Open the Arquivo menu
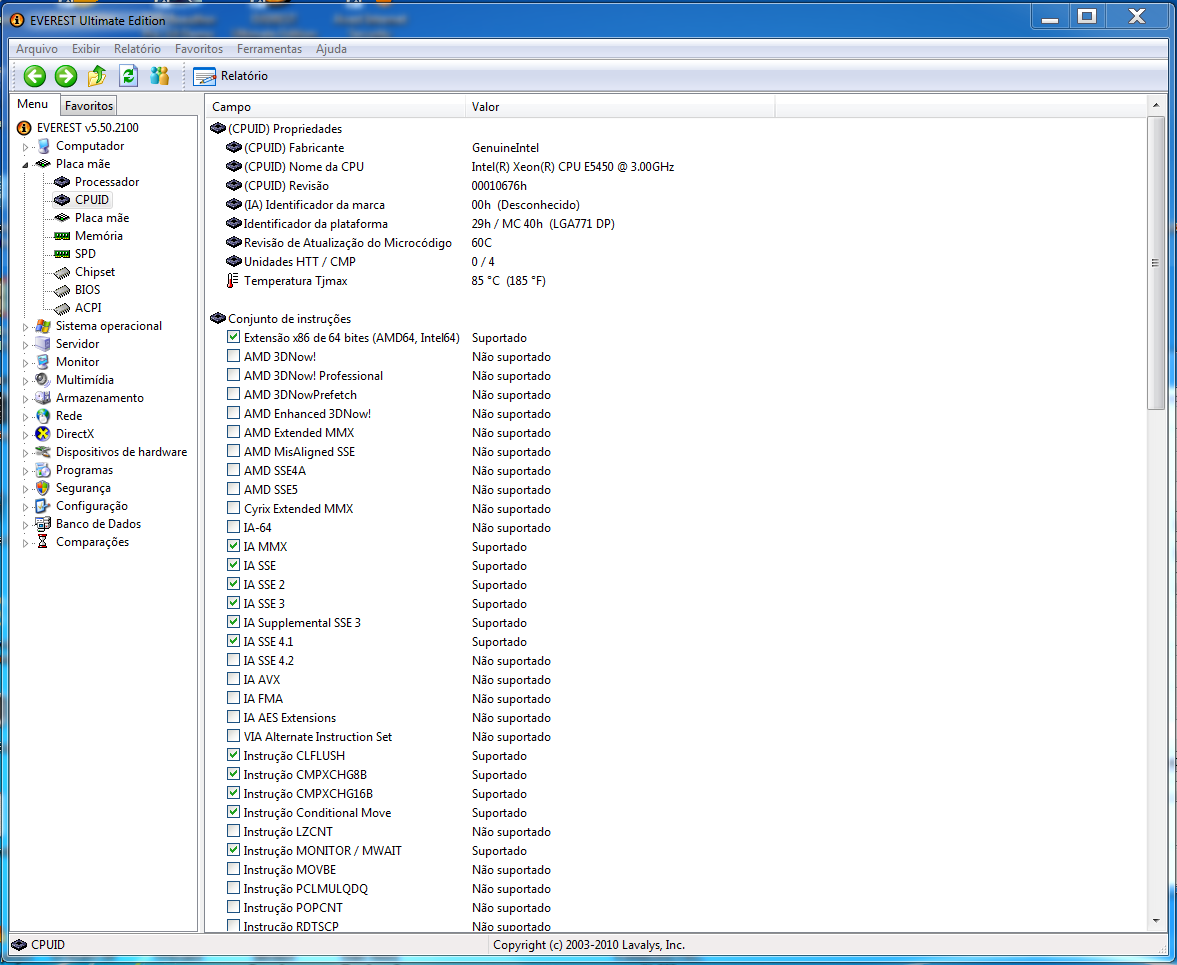This screenshot has height=965, width=1177. point(37,49)
